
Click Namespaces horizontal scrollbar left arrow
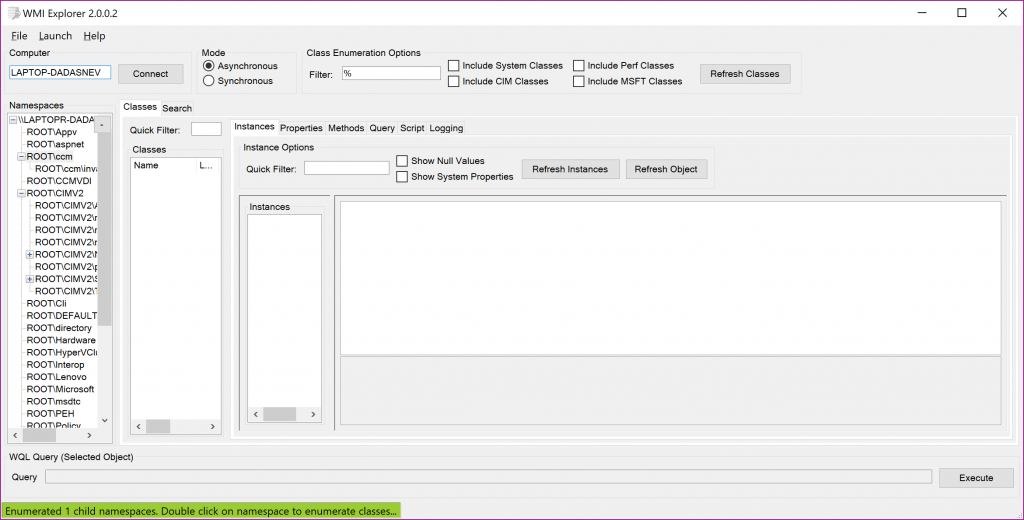coord(16,435)
